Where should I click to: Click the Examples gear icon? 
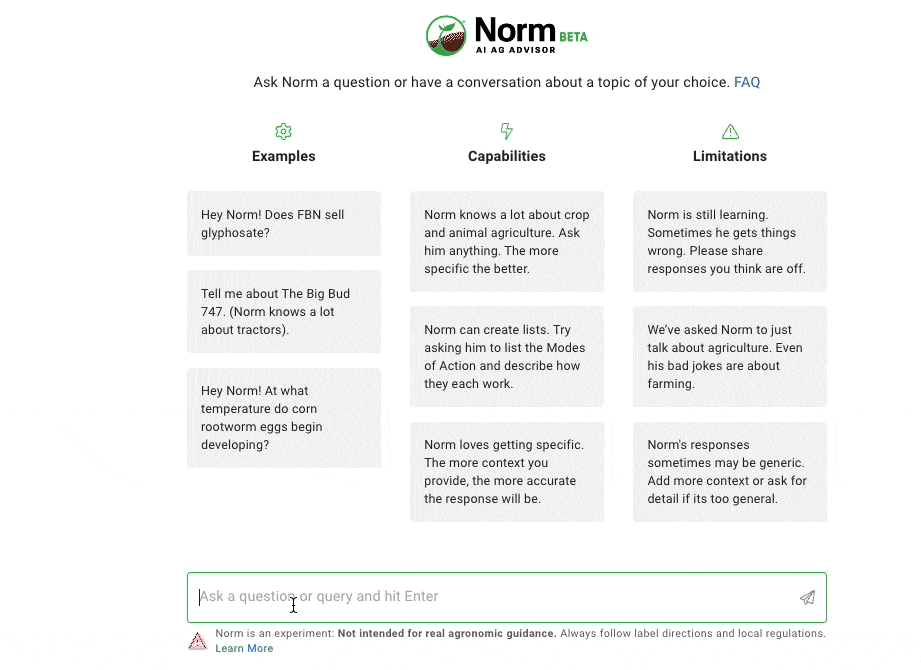pos(283,132)
